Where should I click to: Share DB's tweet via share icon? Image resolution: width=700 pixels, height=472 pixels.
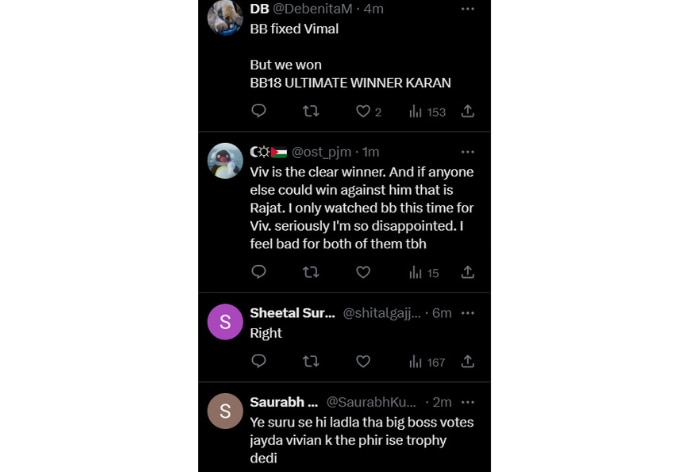click(467, 112)
